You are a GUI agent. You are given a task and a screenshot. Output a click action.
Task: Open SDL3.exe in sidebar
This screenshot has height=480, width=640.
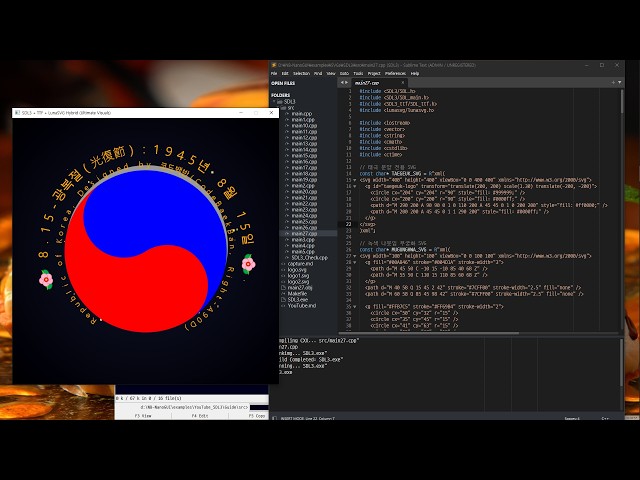[x=298, y=300]
